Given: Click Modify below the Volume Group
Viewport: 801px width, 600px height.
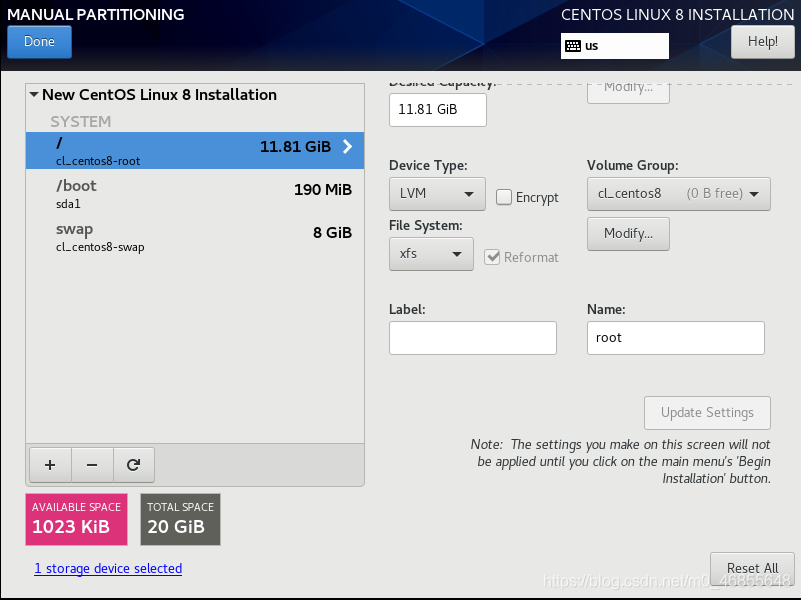Looking at the screenshot, I should point(628,234).
